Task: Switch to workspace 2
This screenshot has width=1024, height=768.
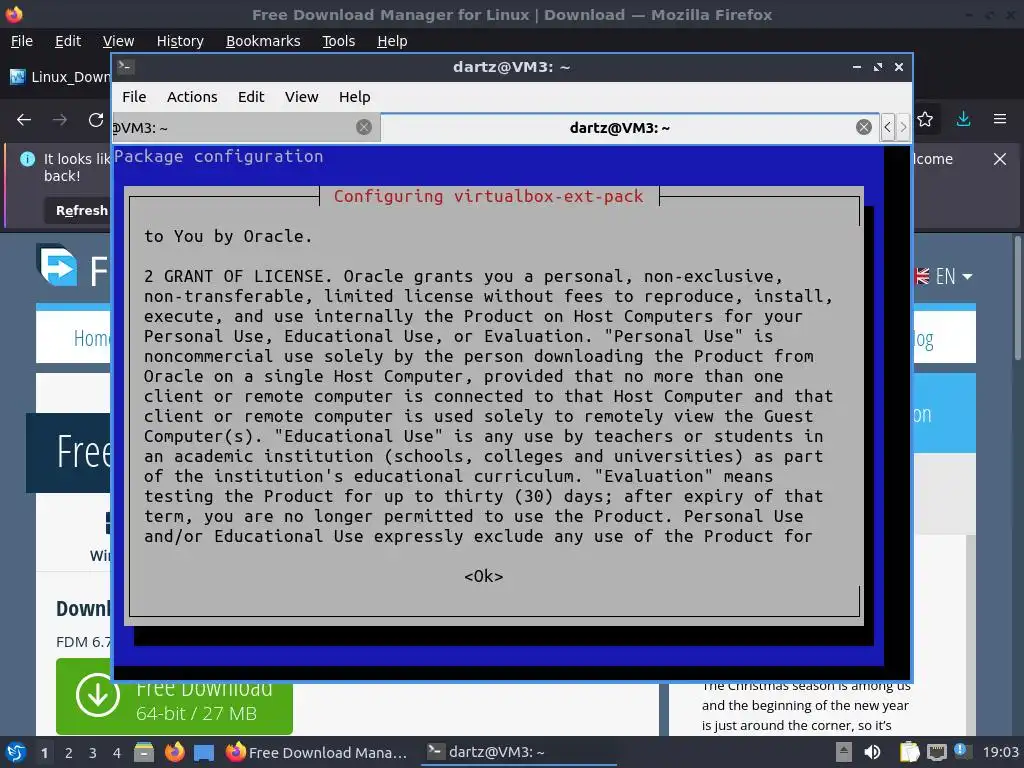Action: [69, 753]
